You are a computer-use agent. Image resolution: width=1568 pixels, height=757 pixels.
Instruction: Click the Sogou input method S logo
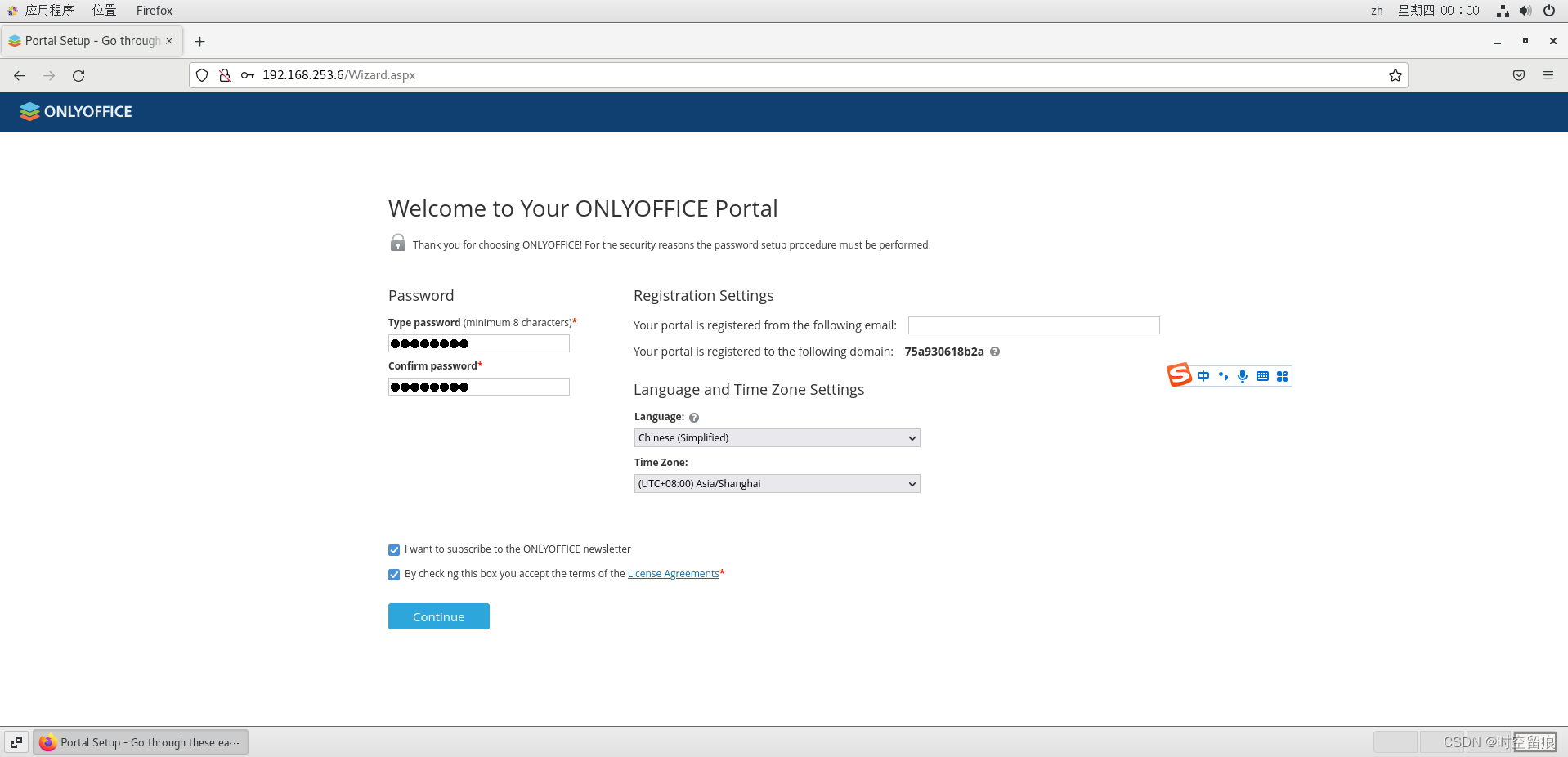point(1179,374)
